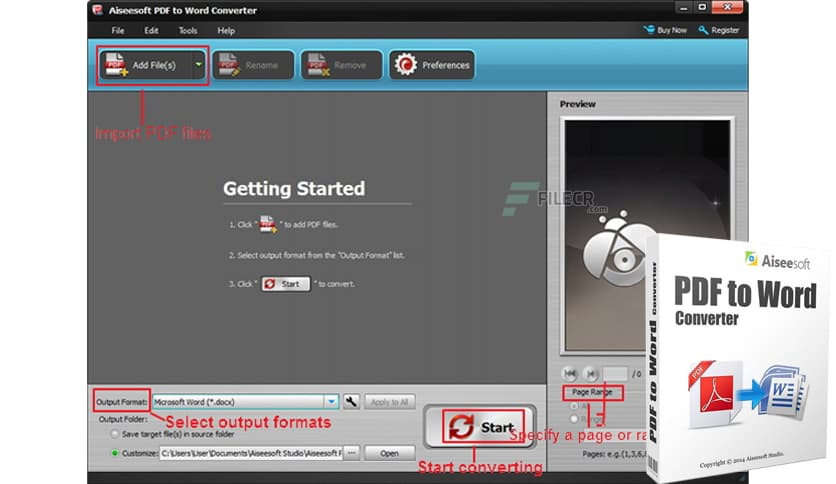Click the Start convert button

pyautogui.click(x=483, y=427)
